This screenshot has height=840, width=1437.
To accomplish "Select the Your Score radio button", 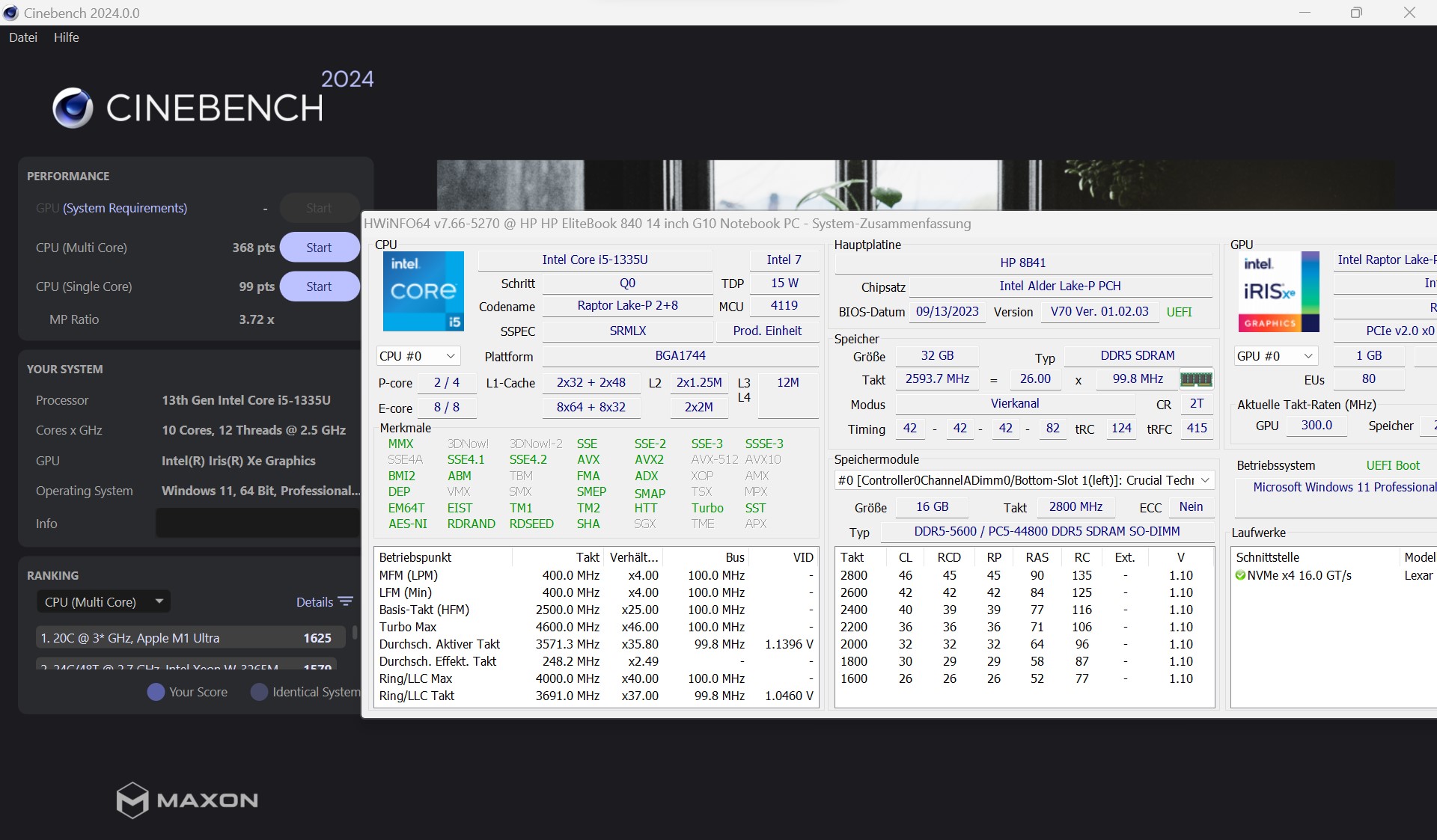I will point(156,692).
